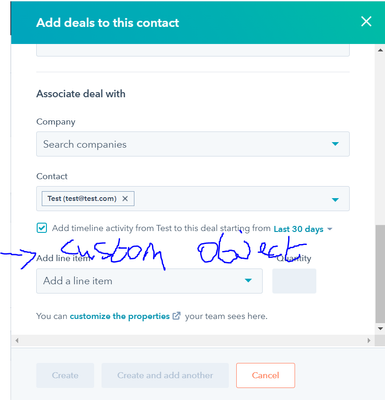Click the Quantity input field
The width and height of the screenshot is (385, 400).
coord(294,281)
